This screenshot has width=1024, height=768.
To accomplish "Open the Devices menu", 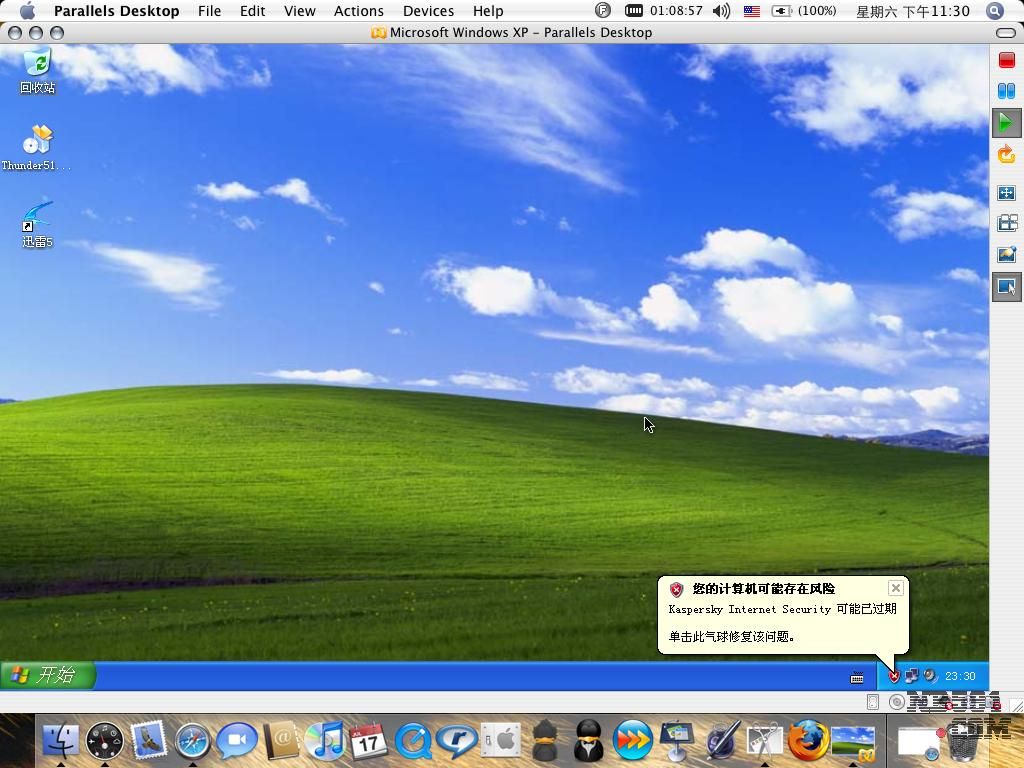I will pyautogui.click(x=428, y=11).
